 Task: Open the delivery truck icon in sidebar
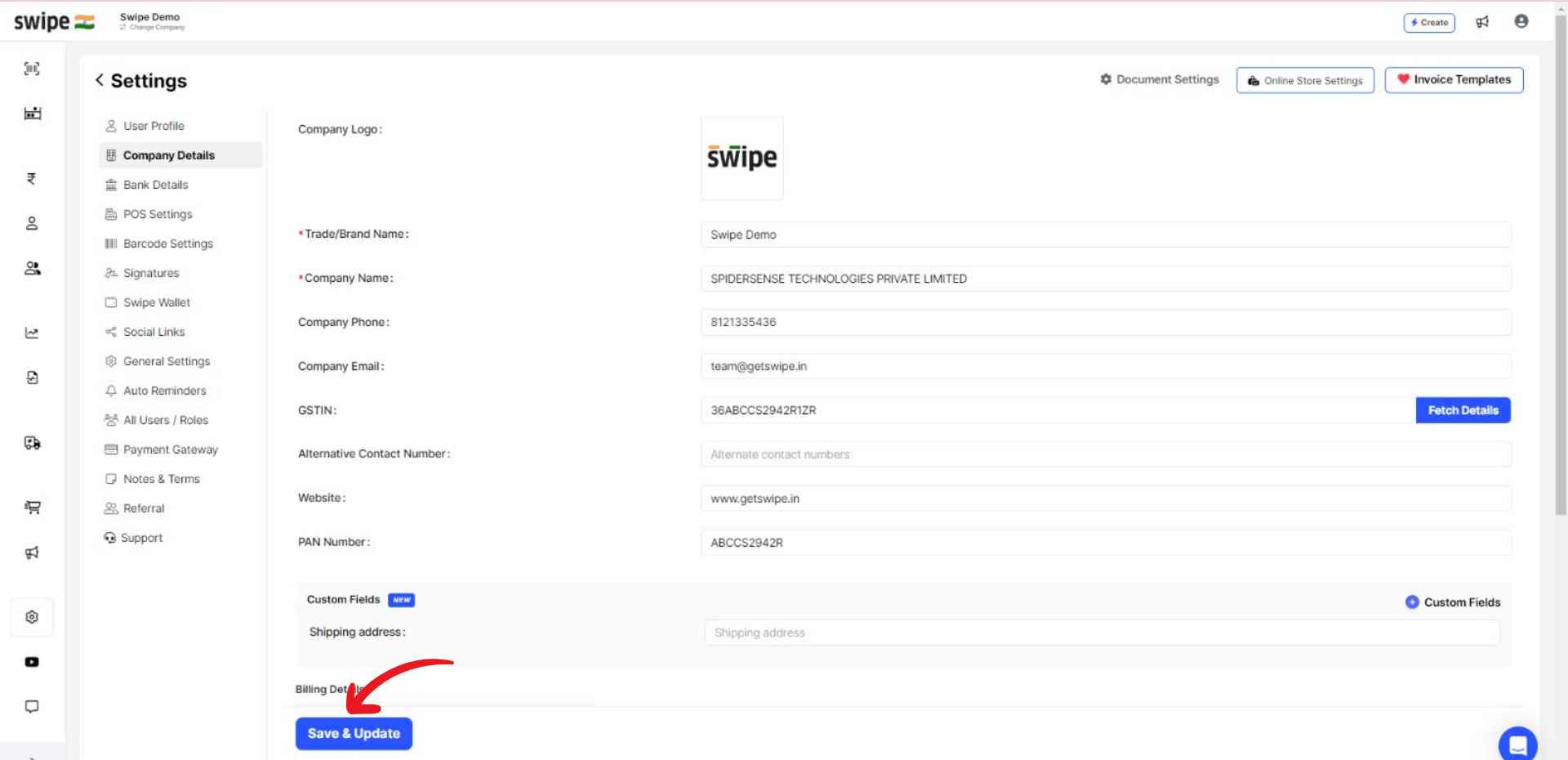[x=32, y=443]
